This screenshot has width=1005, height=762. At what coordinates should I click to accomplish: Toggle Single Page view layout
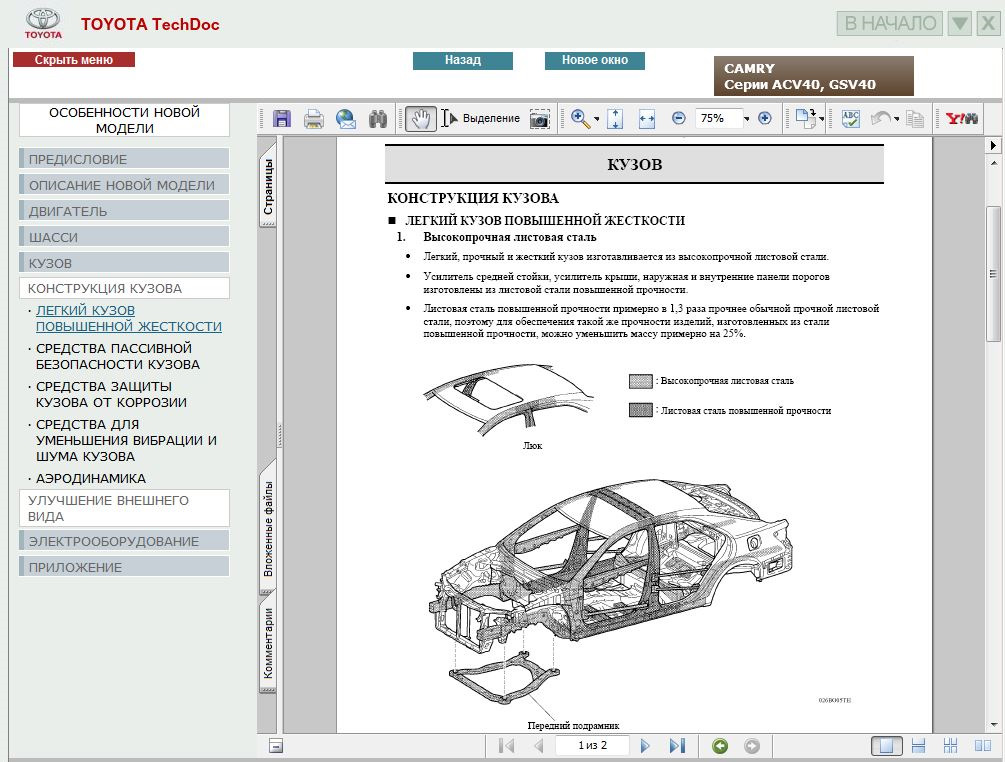887,745
